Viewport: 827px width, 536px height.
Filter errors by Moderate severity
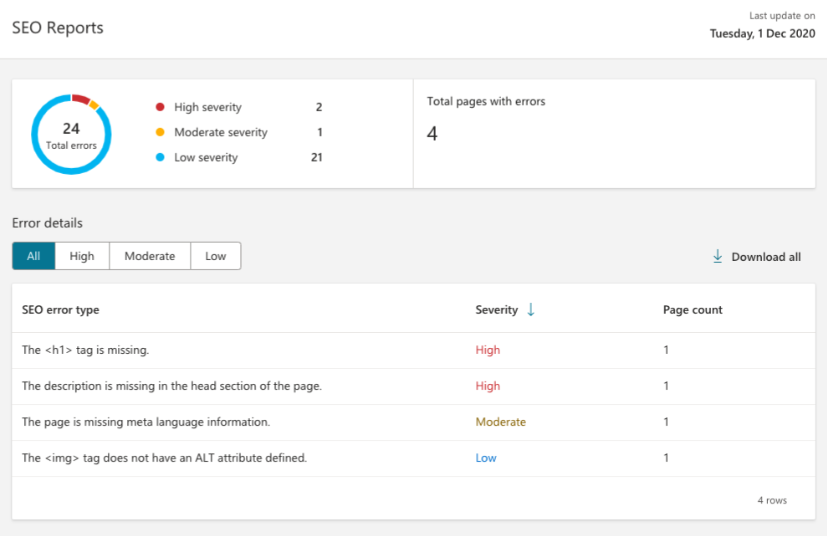coord(149,256)
